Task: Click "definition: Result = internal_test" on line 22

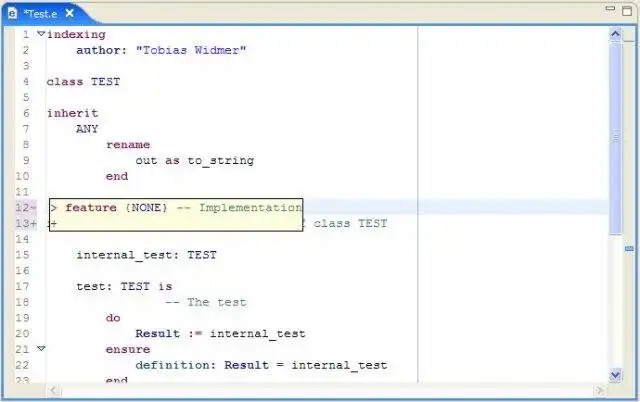Action: pos(261,365)
